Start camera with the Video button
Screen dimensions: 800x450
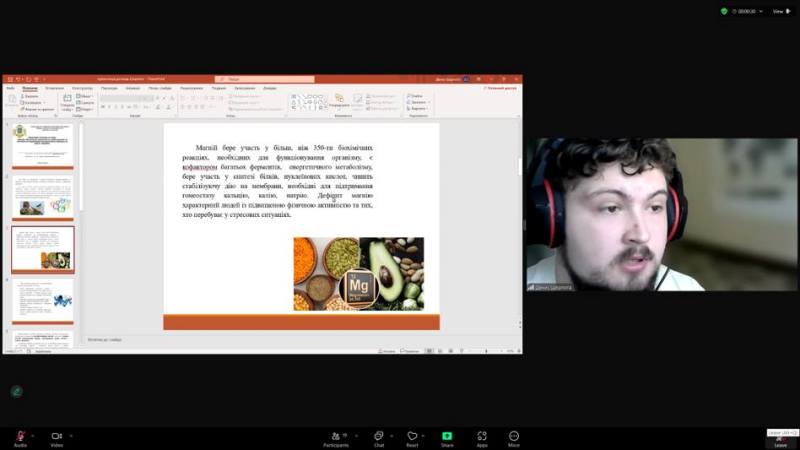pos(57,438)
